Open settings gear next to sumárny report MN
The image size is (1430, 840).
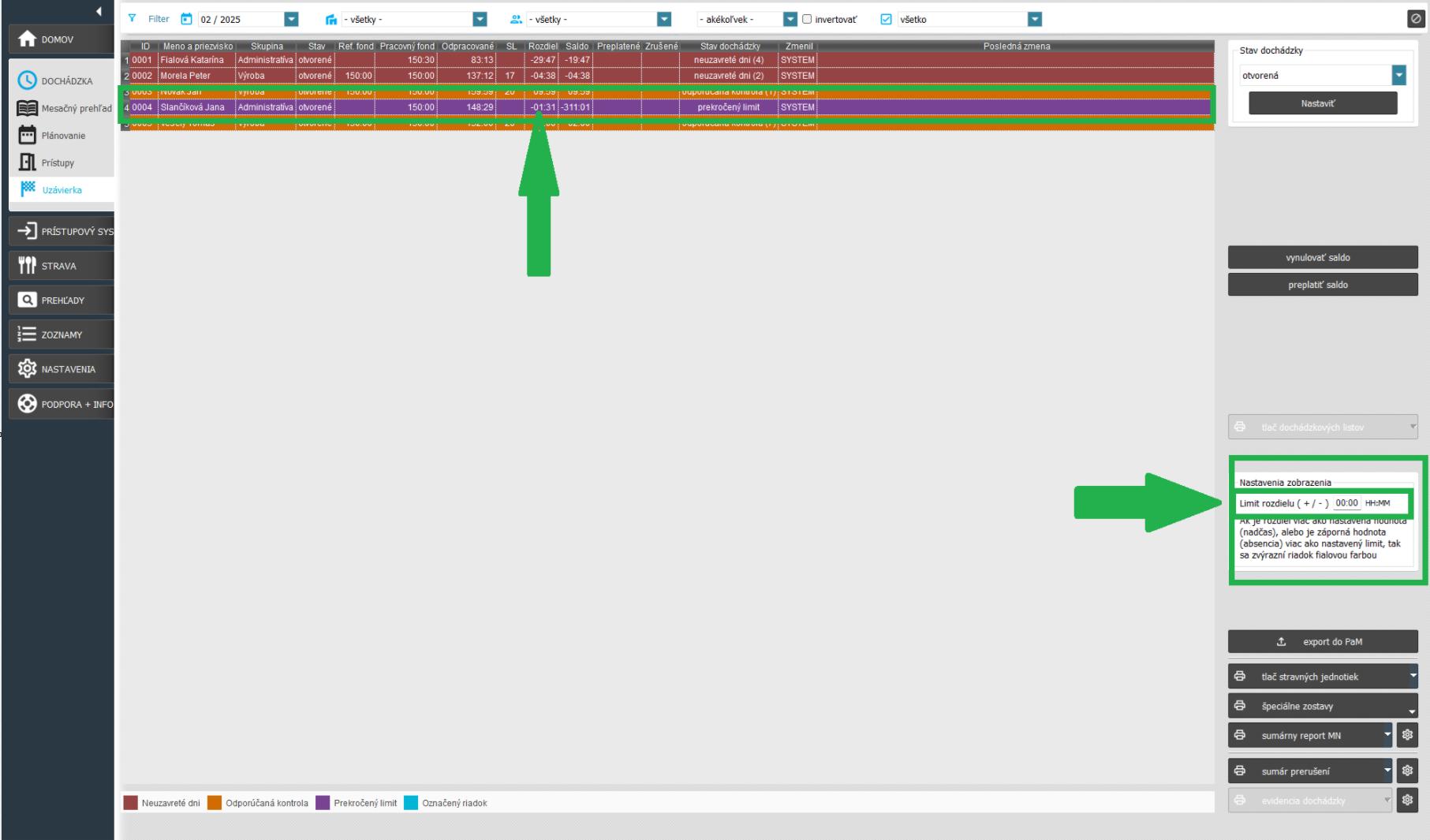point(1407,735)
